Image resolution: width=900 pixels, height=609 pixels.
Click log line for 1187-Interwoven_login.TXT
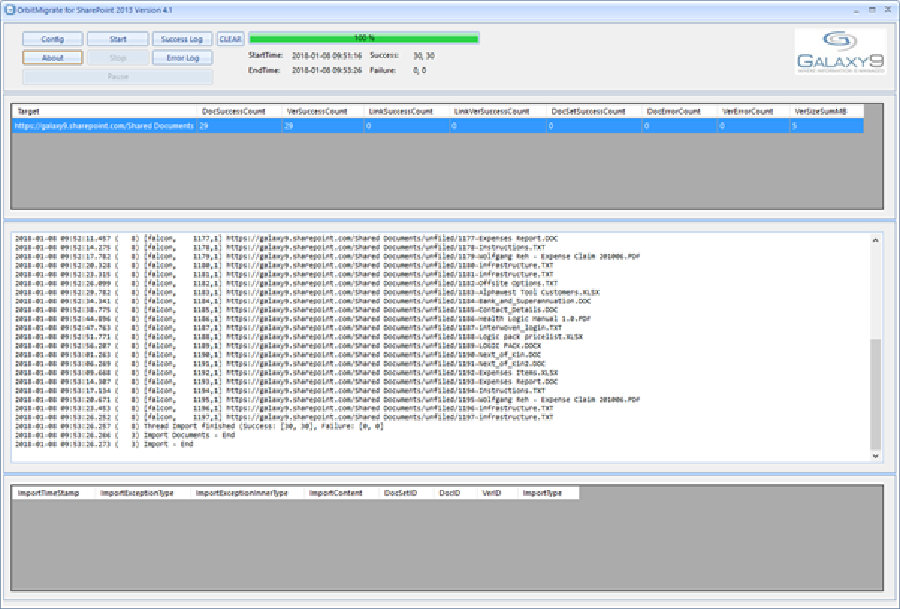tap(289, 328)
